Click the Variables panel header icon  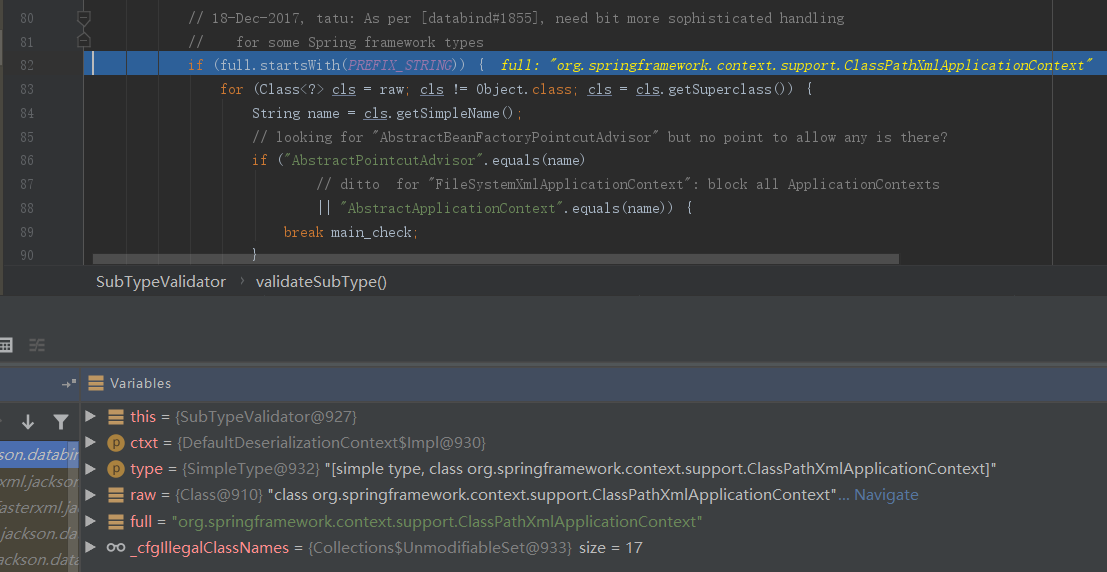(x=96, y=383)
